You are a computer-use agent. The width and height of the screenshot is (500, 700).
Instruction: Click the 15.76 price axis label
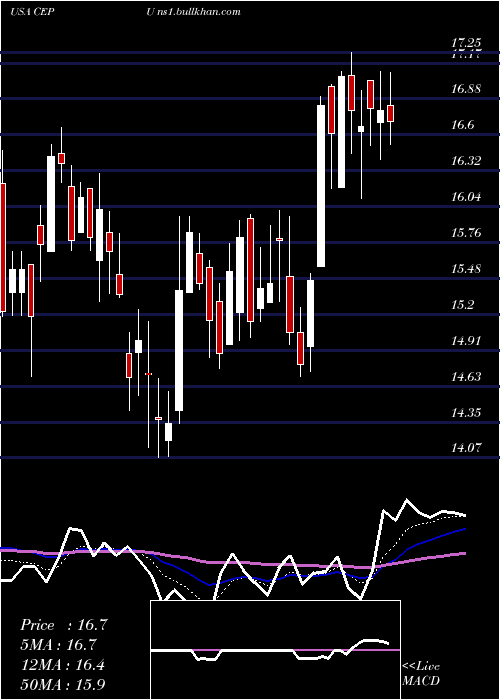pos(466,233)
